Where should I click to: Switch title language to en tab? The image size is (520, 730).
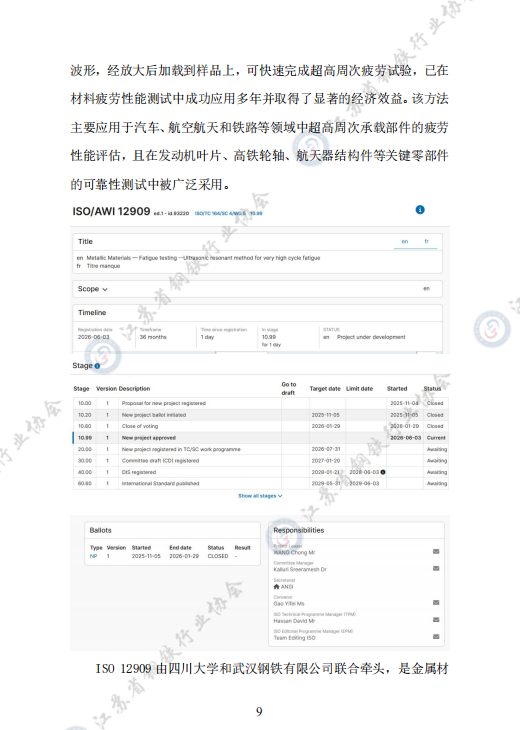pos(405,242)
